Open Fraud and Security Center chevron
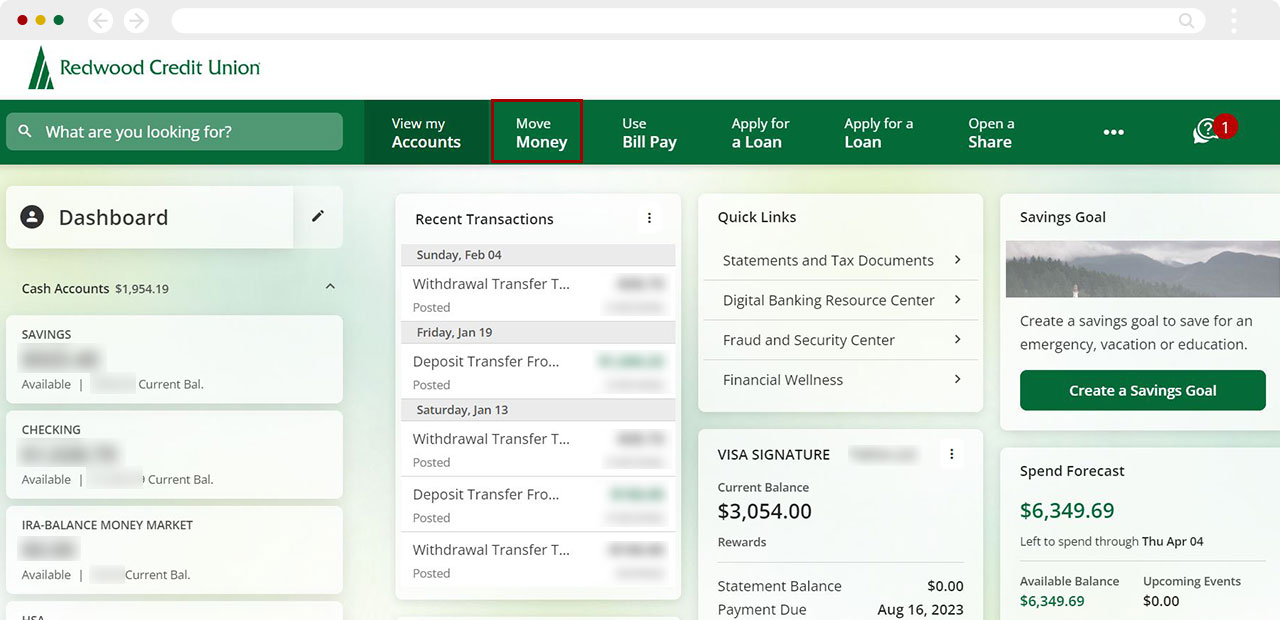This screenshot has height=620, width=1280. [x=957, y=340]
